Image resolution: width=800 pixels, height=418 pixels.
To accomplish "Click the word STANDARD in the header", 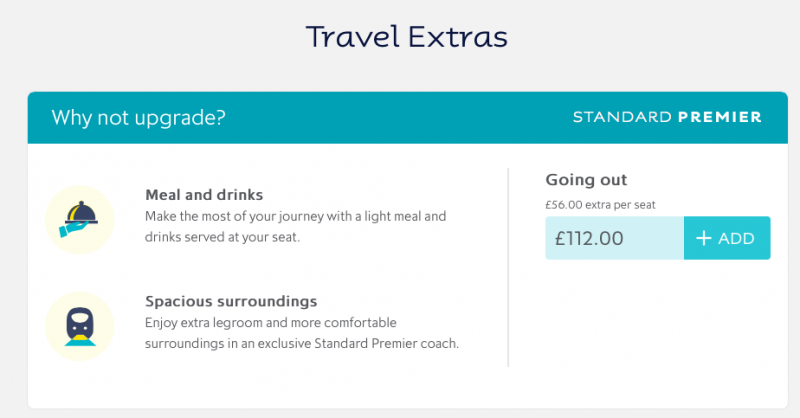I will point(622,117).
